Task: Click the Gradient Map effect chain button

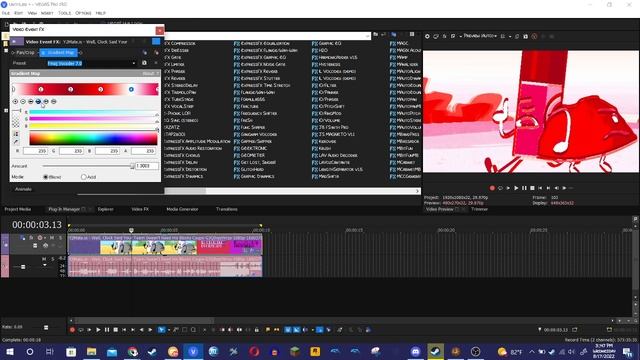Action: (x=59, y=53)
